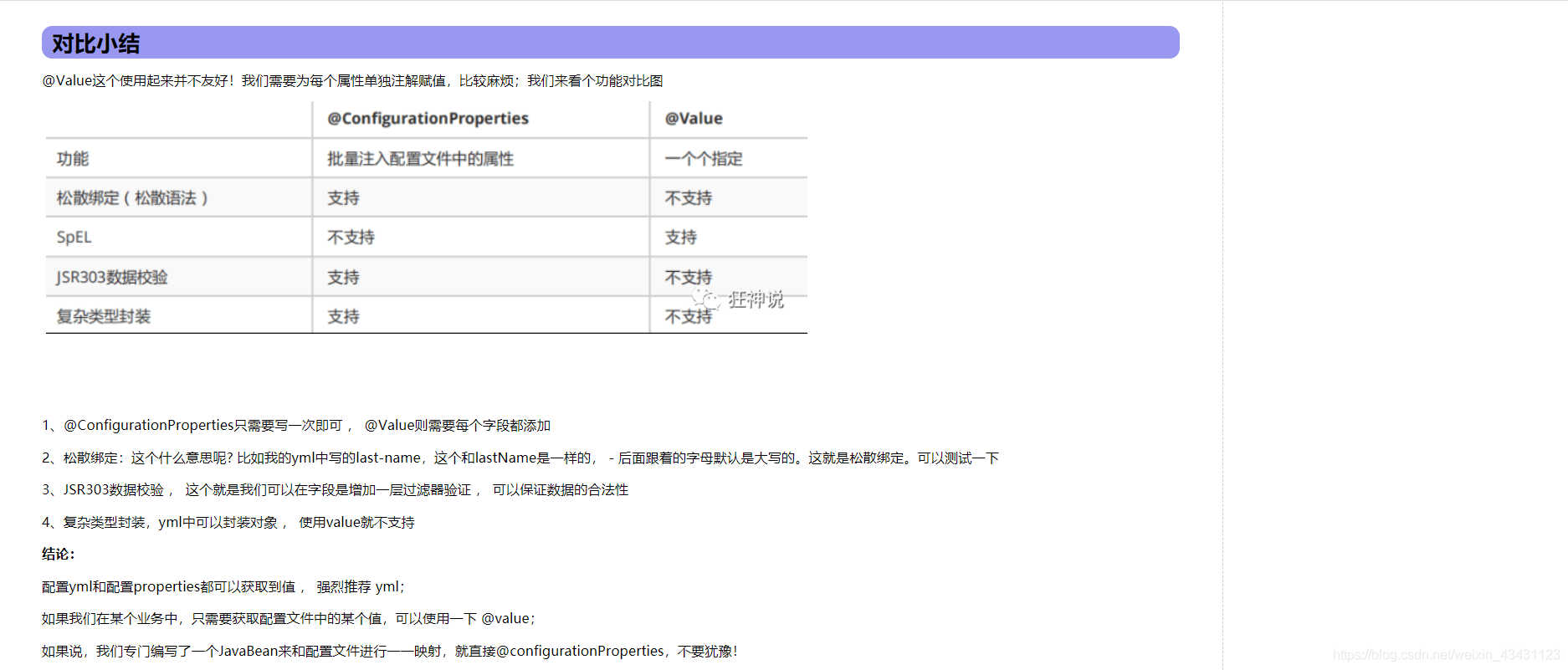
Task: Click the bold 结论： label
Action: [59, 555]
